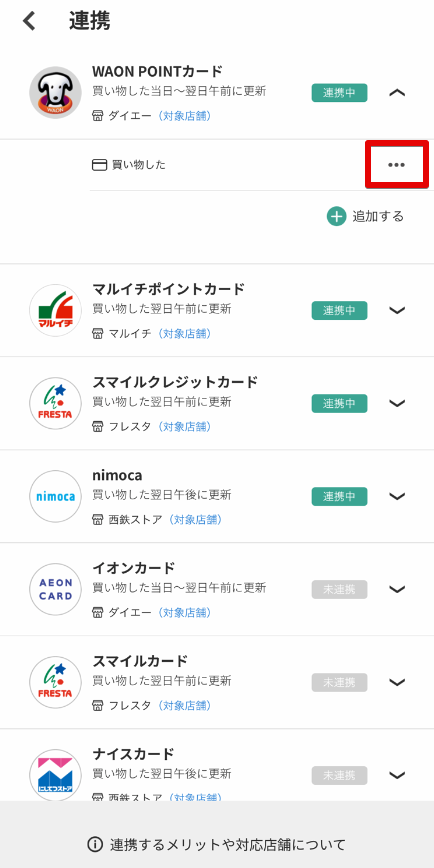The width and height of the screenshot is (434, 868).
Task: Tap 追加する to add a card
Action: coord(378,216)
